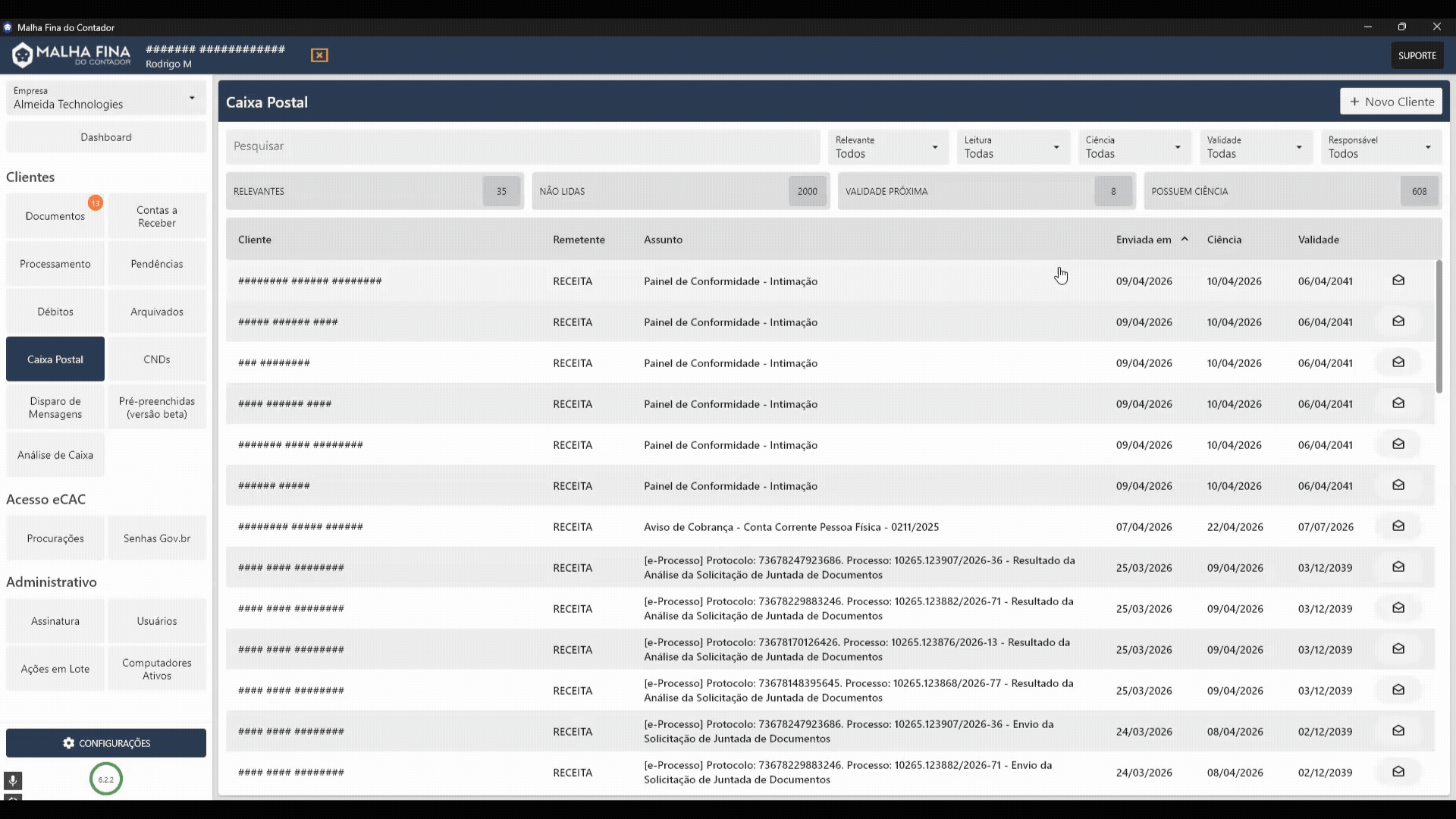Click the orange X icon beside username
This screenshot has width=1456, height=819.
319,55
